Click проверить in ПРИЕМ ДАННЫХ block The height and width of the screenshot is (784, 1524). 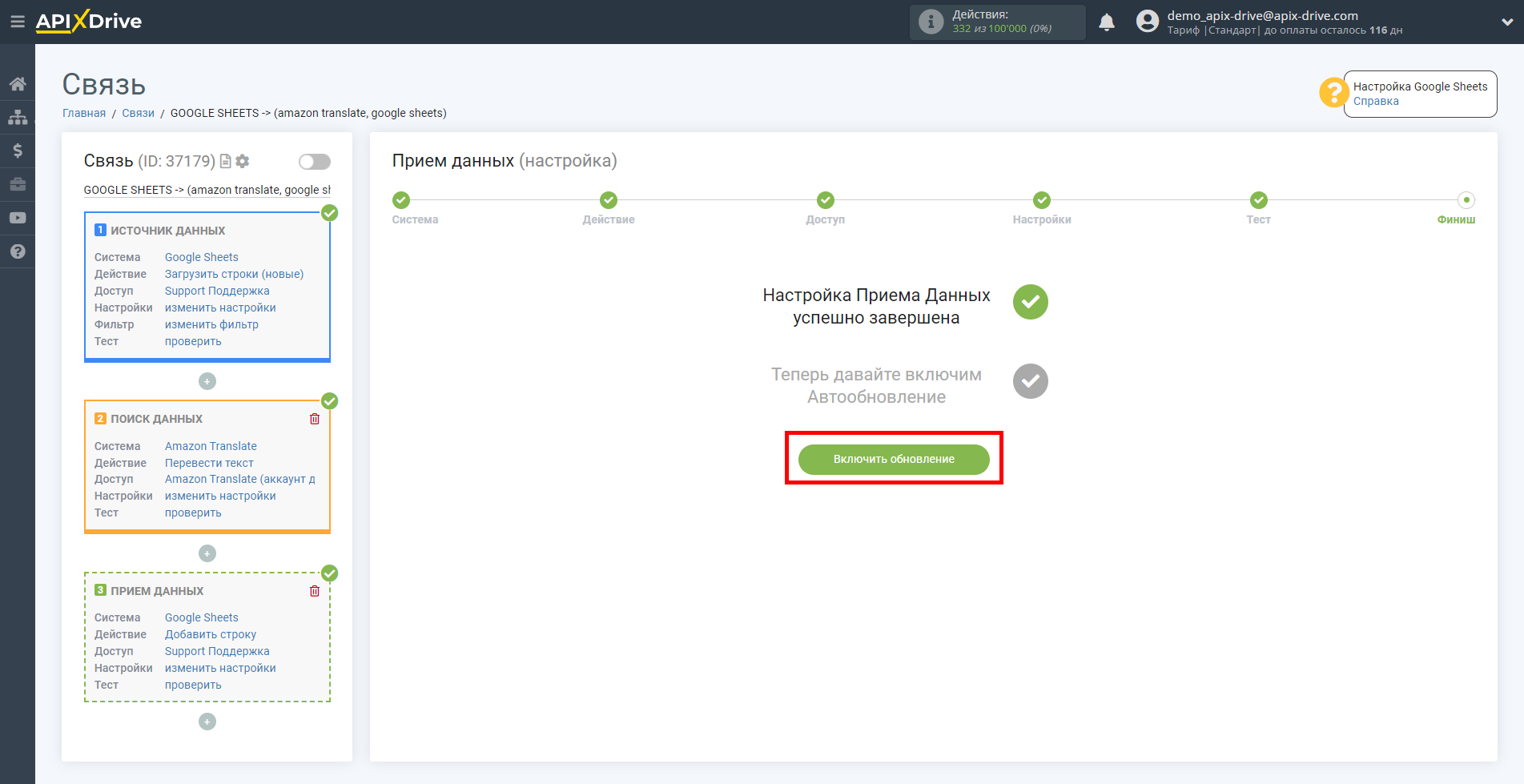(x=193, y=685)
